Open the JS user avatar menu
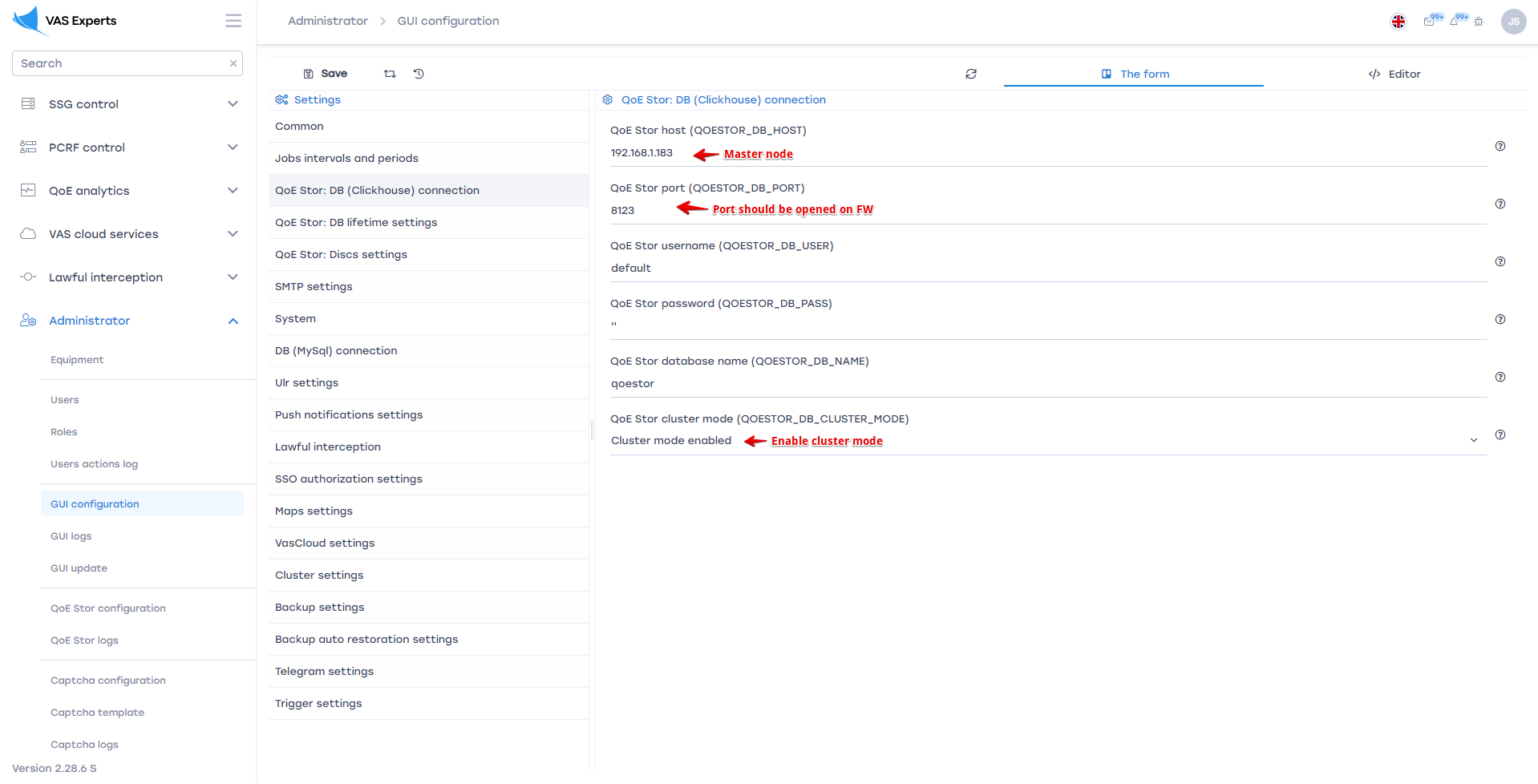 tap(1513, 22)
